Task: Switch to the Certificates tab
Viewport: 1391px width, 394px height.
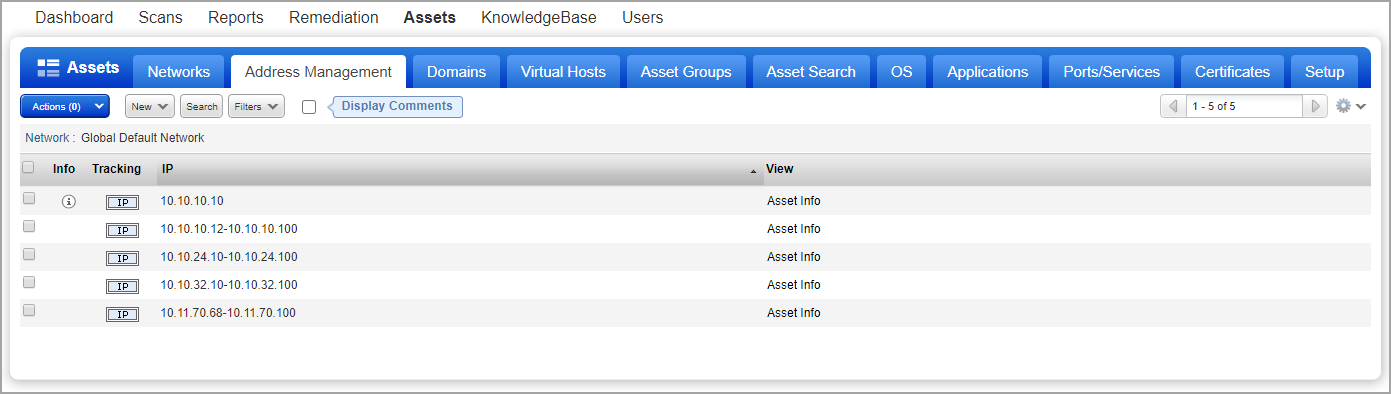Action: (x=1232, y=71)
